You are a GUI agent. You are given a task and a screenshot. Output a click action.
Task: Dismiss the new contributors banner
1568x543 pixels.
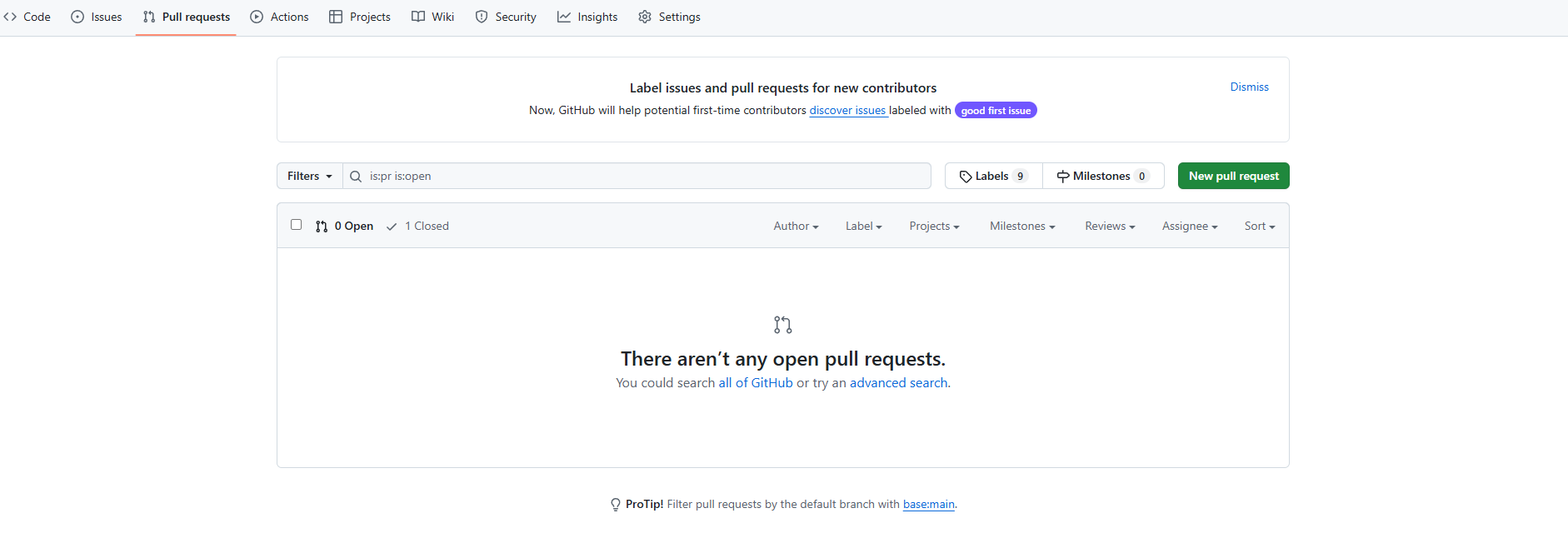click(x=1249, y=87)
